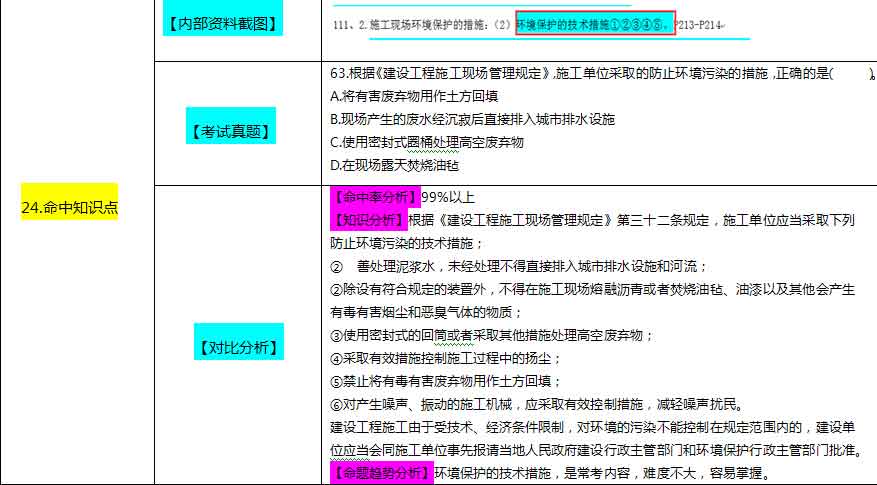
Task: Click item ⑥ about 噪声、振动的施工机械
Action: click(x=534, y=404)
